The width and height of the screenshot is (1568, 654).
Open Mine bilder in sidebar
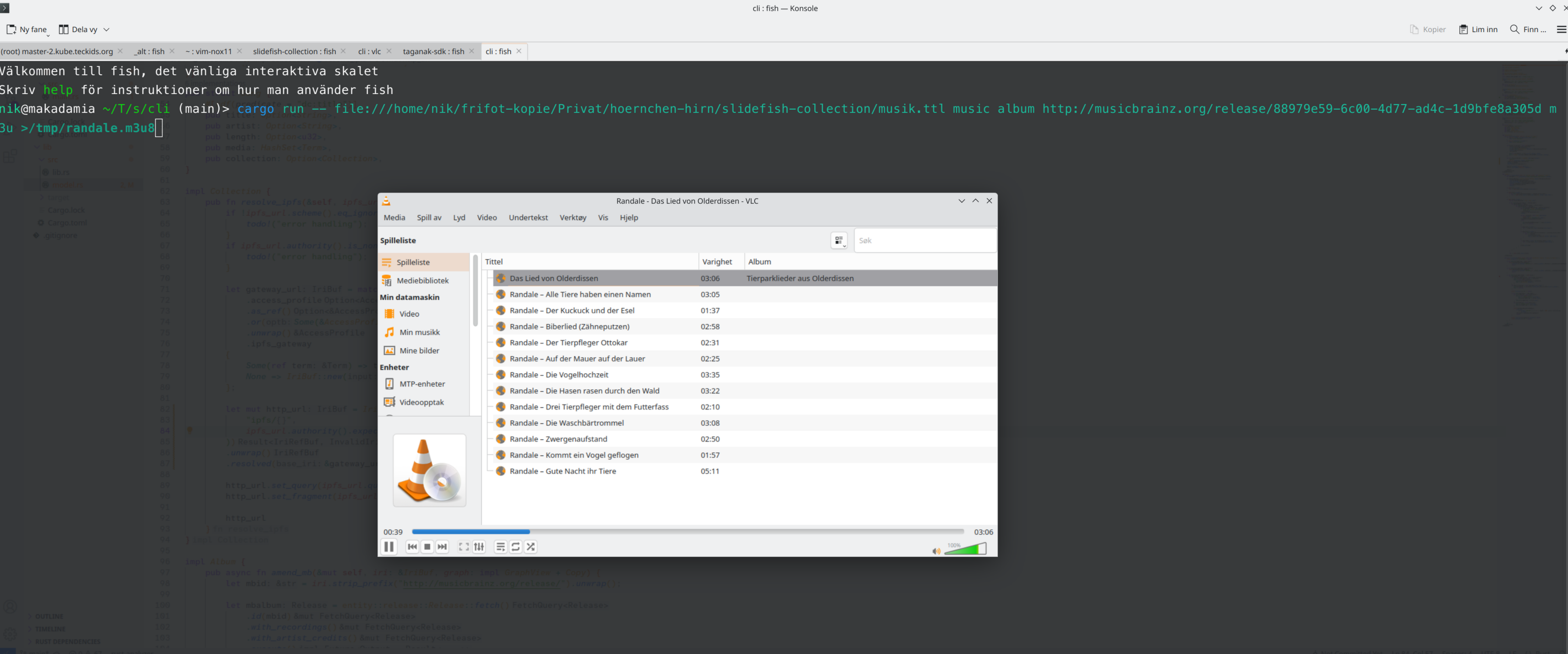point(423,350)
